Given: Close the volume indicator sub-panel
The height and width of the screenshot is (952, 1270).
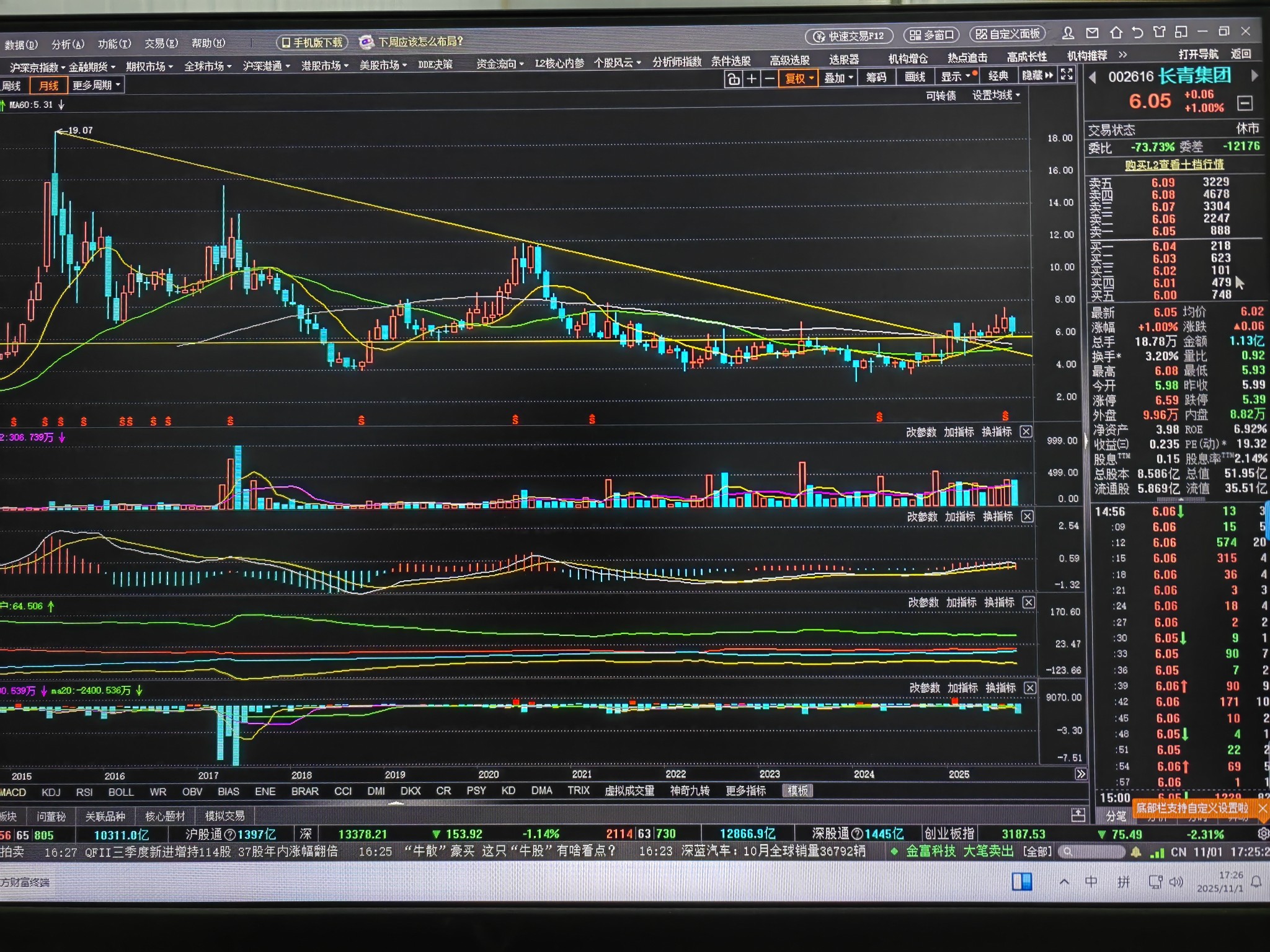Looking at the screenshot, I should 1026,431.
